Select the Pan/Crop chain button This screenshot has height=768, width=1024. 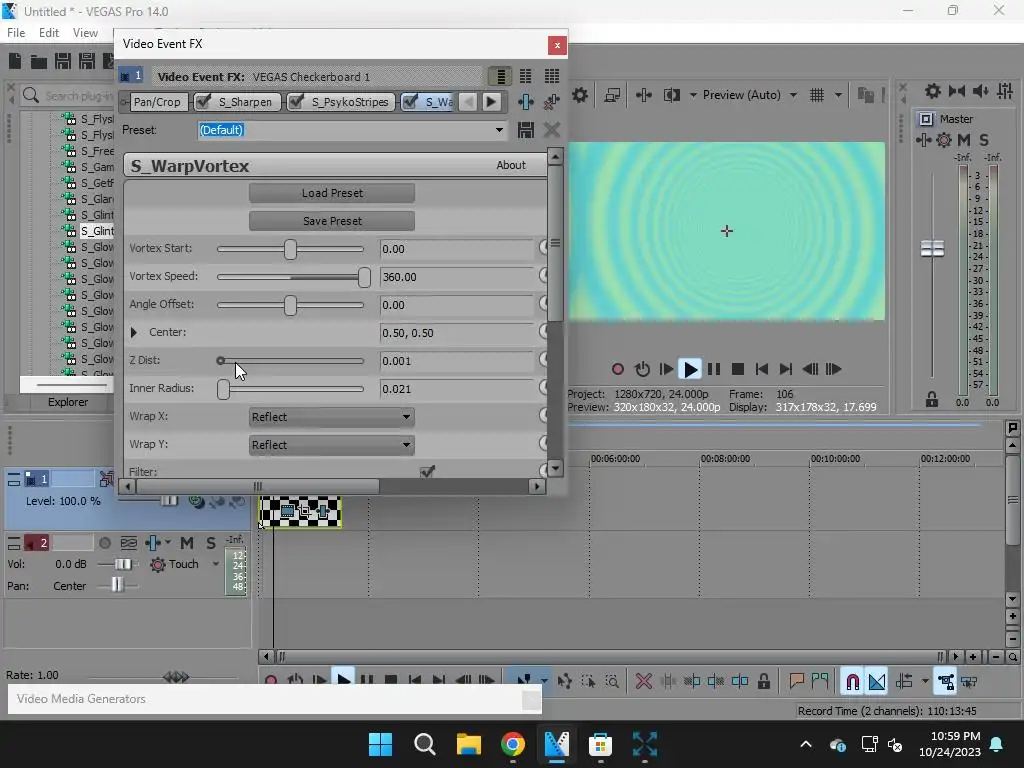[x=157, y=102]
